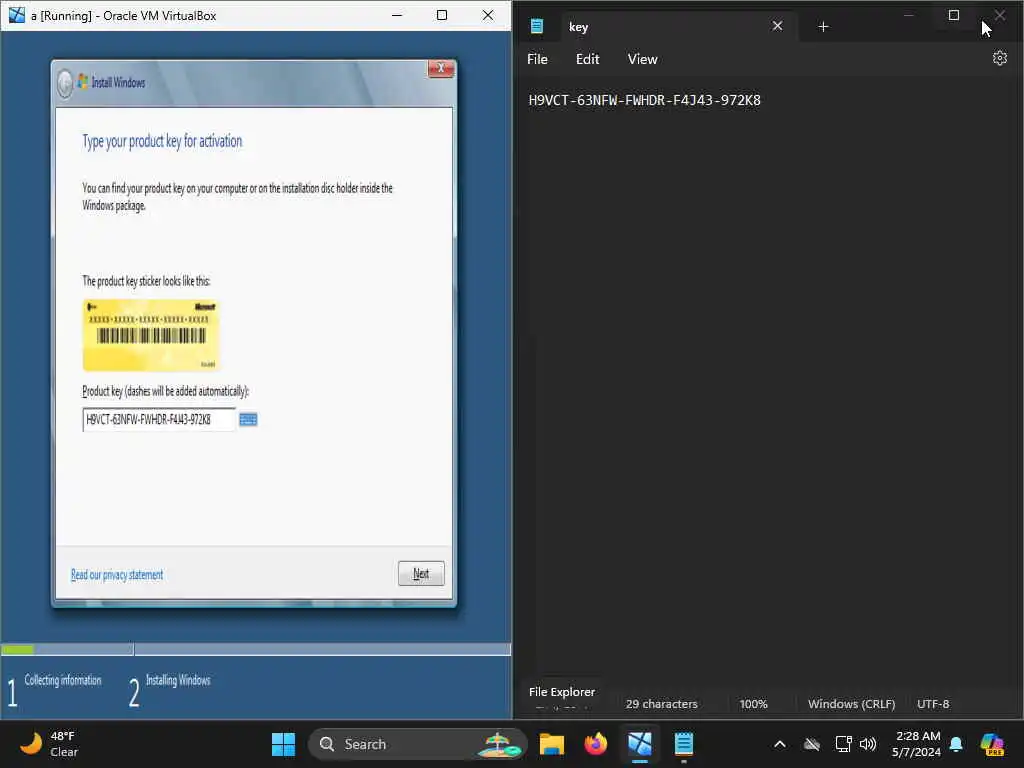This screenshot has height=768, width=1024.
Task: Show hidden tray icons chevron
Action: click(780, 744)
